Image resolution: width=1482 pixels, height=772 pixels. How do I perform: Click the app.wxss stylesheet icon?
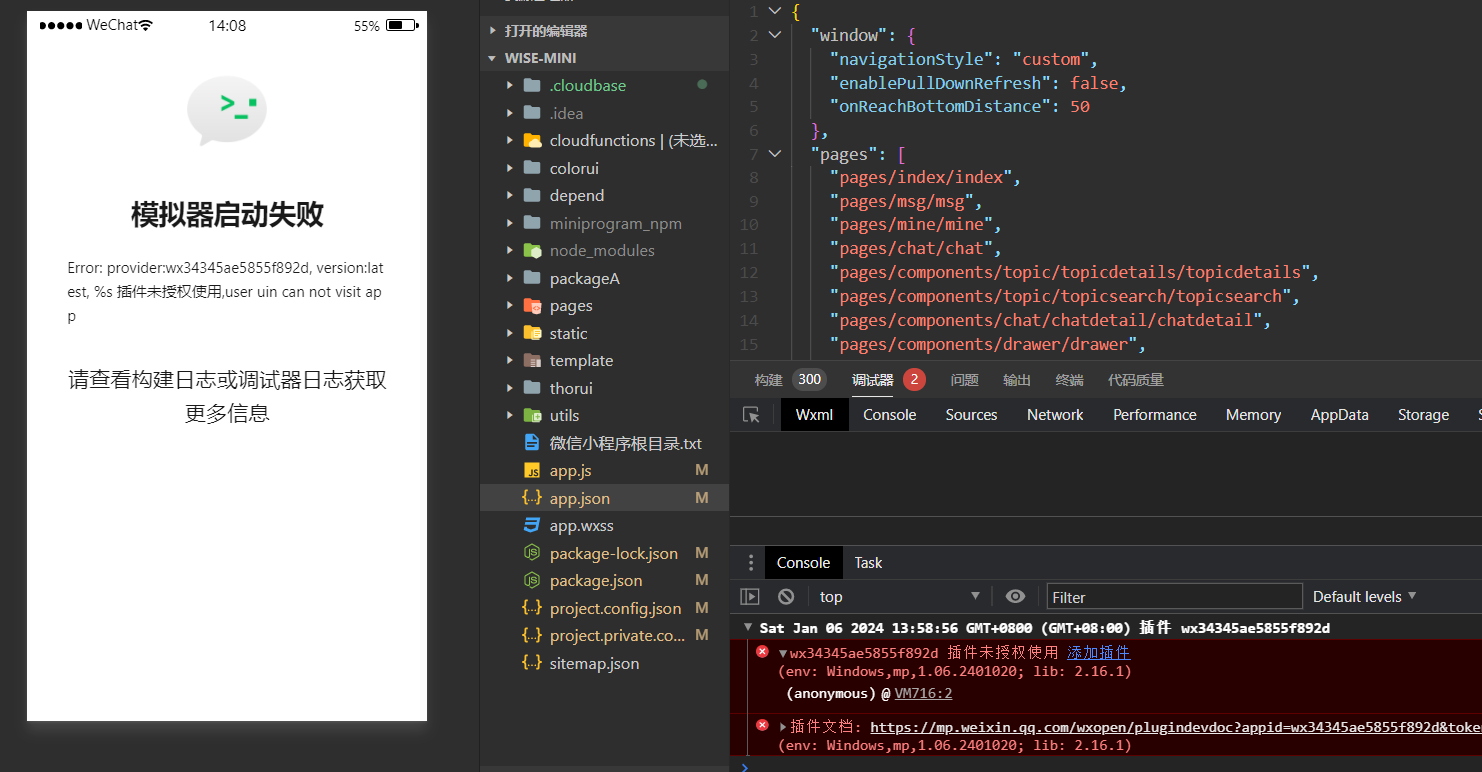[532, 525]
